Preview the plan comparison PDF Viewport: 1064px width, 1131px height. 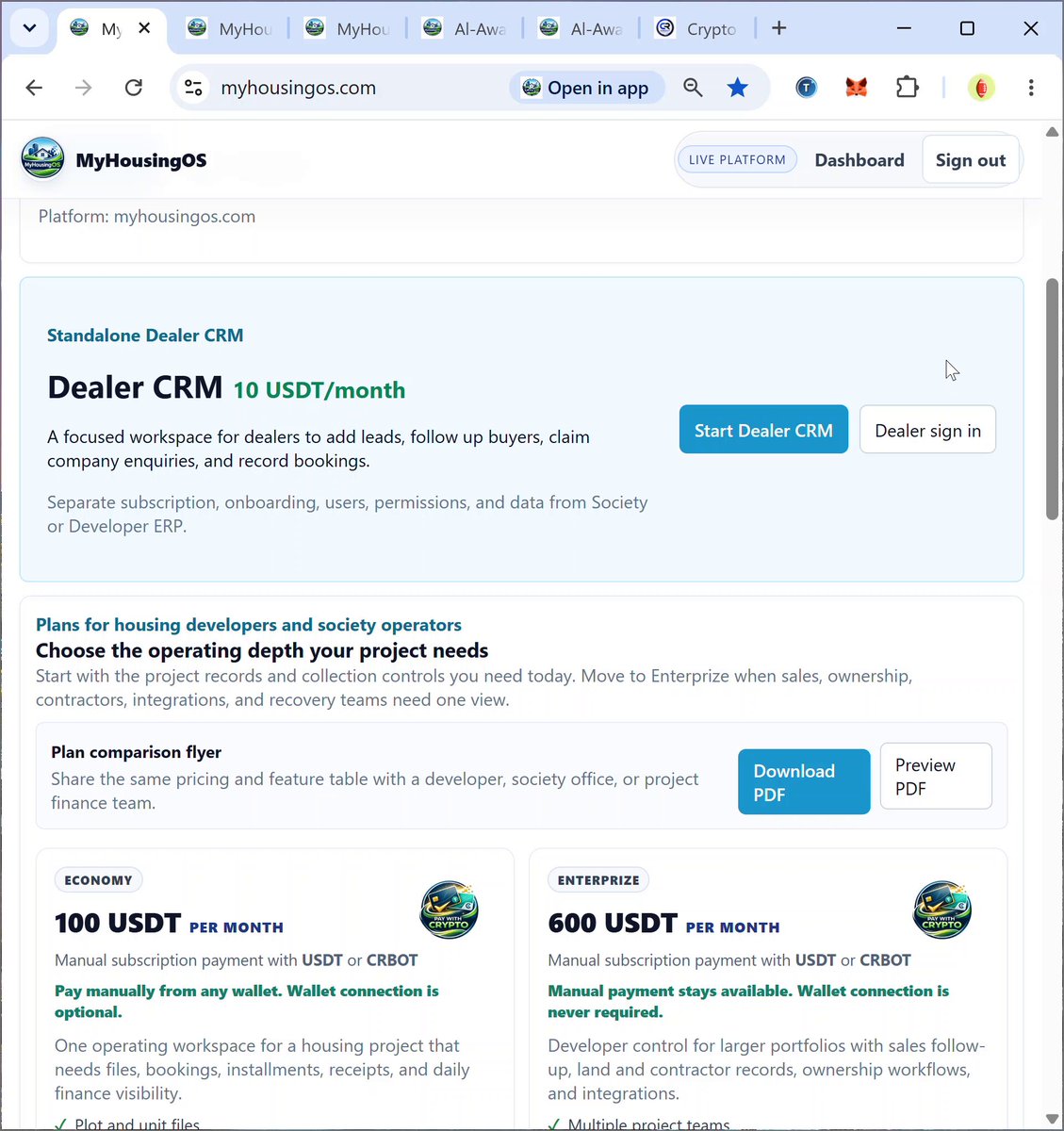pos(936,776)
